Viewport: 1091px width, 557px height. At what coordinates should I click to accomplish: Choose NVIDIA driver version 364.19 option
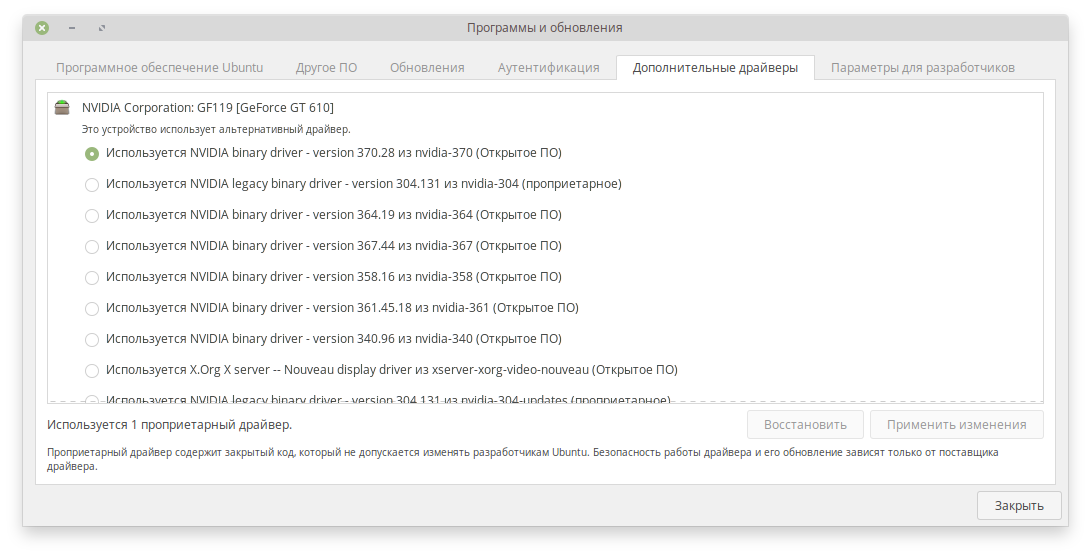[x=92, y=216]
